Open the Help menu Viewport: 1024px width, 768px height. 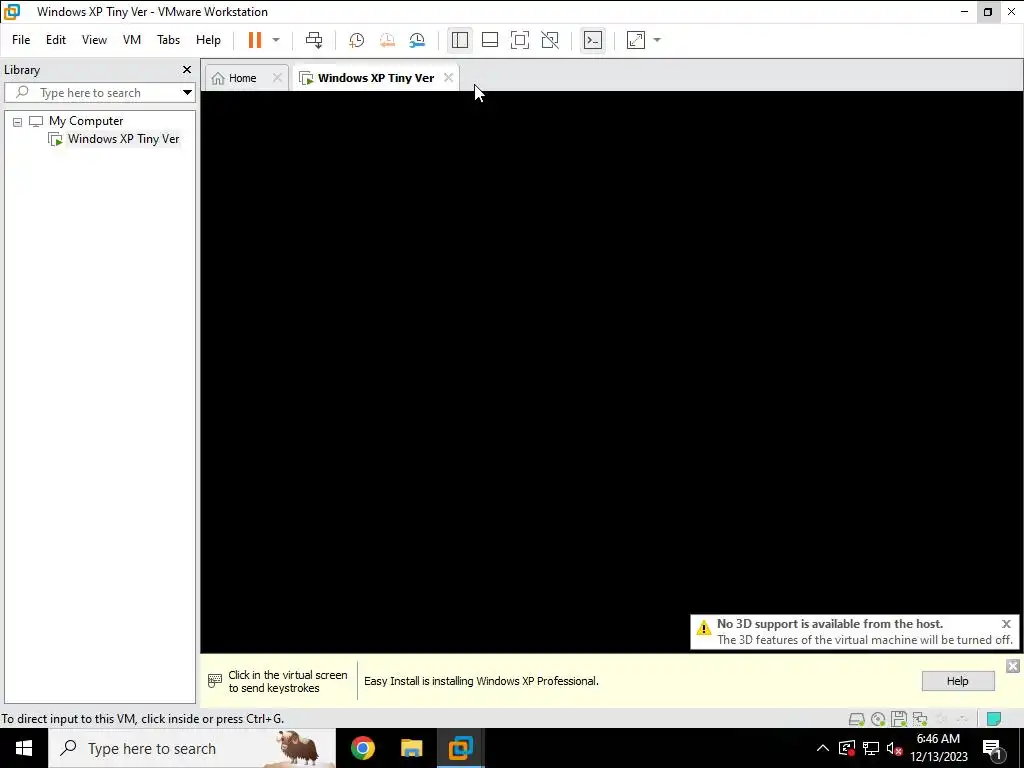click(208, 40)
